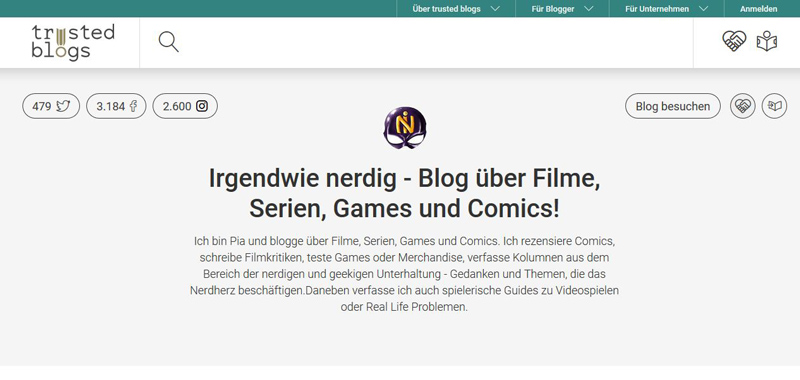Open the 3.184 Facebook followers badge
This screenshot has width=800, height=380.
coord(116,106)
